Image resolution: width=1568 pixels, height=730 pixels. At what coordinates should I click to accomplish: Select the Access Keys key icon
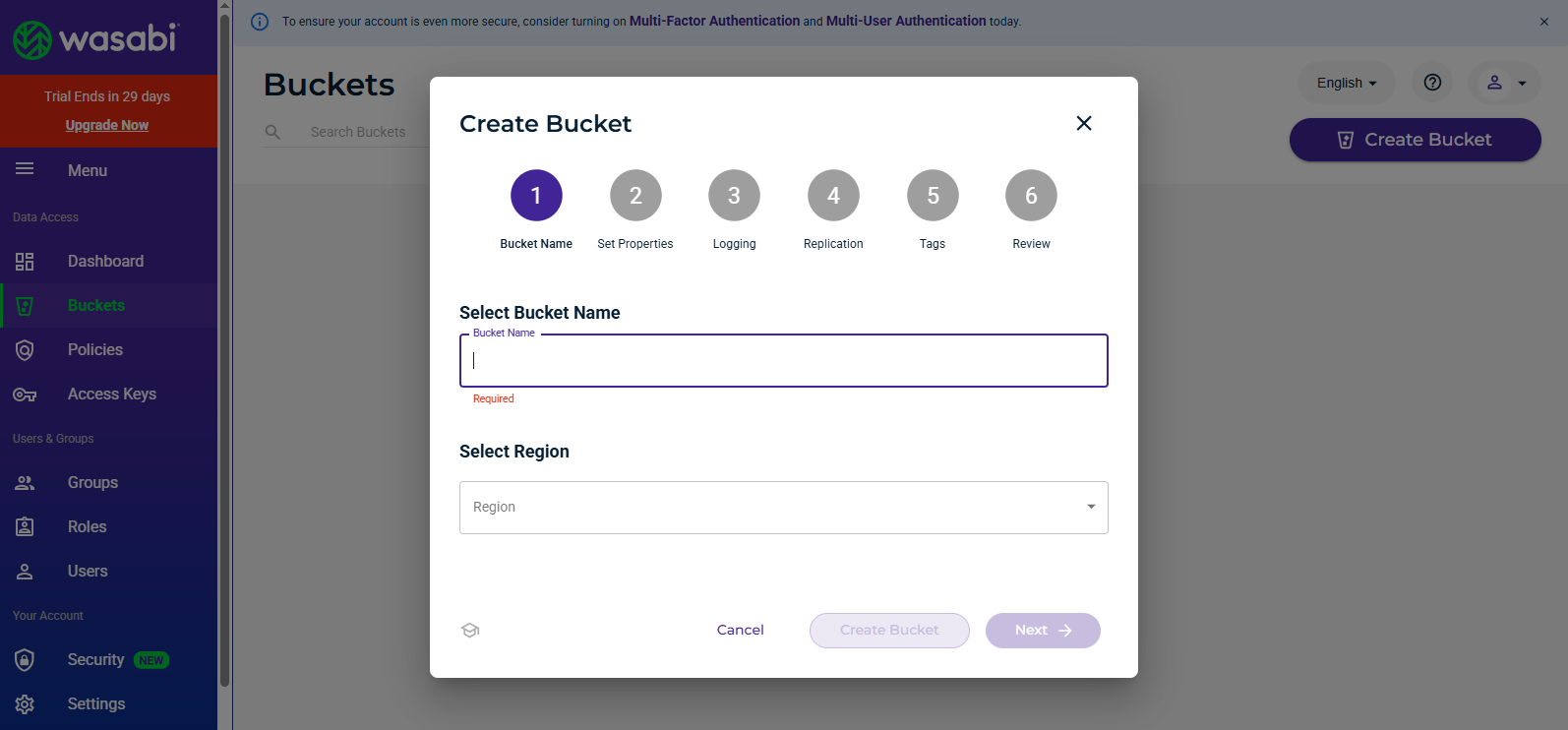[25, 395]
